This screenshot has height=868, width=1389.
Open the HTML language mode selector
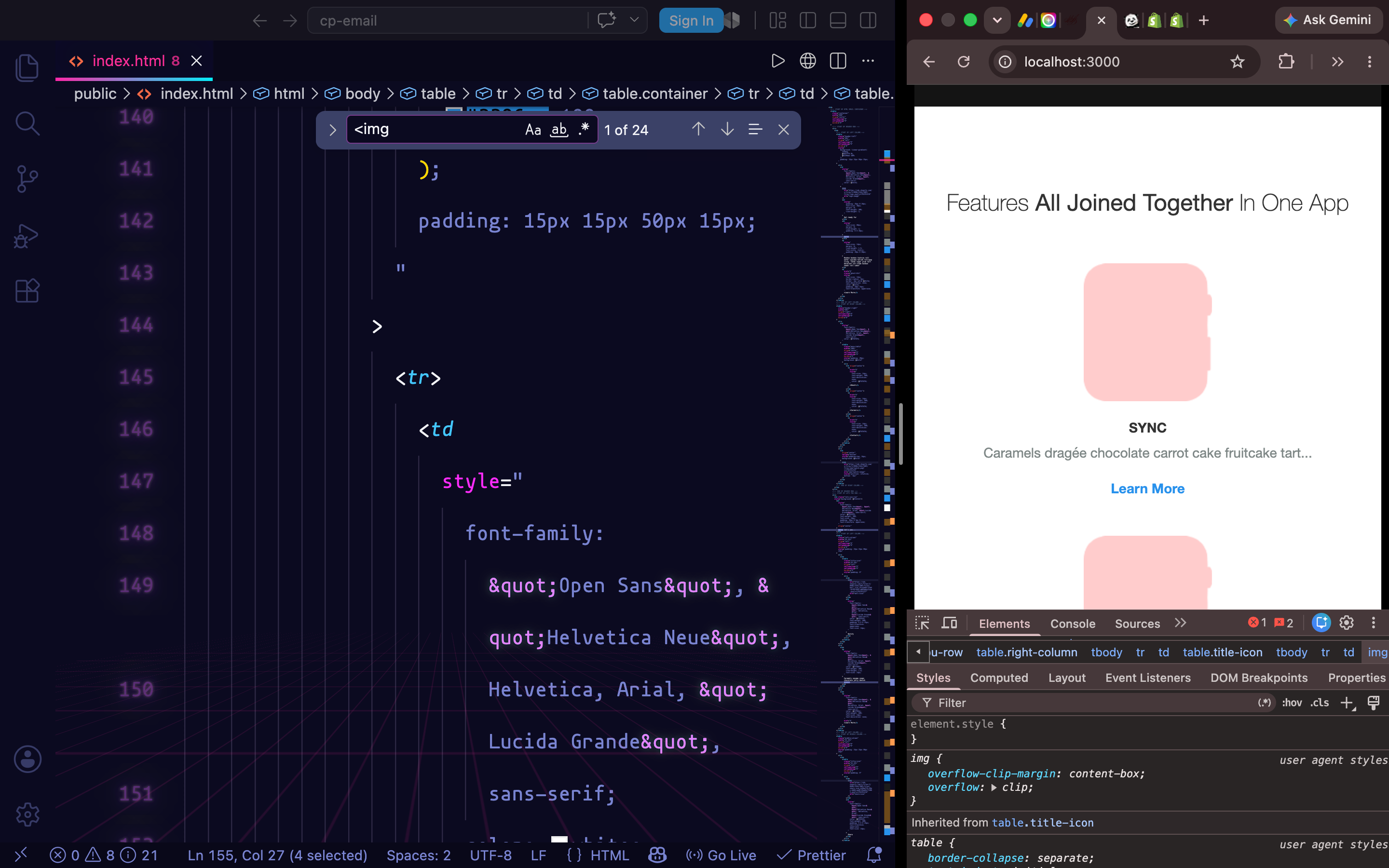pyautogui.click(x=610, y=855)
